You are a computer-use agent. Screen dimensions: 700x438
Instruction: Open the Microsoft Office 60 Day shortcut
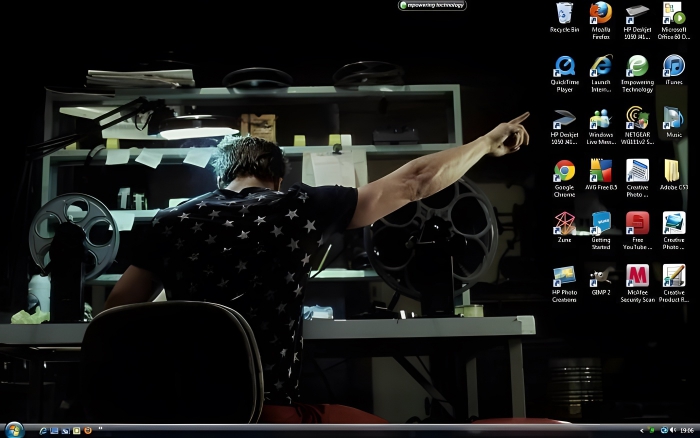(673, 14)
